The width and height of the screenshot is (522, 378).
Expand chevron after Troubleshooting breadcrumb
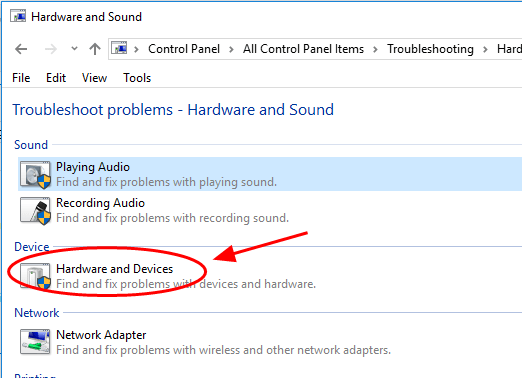[485, 49]
